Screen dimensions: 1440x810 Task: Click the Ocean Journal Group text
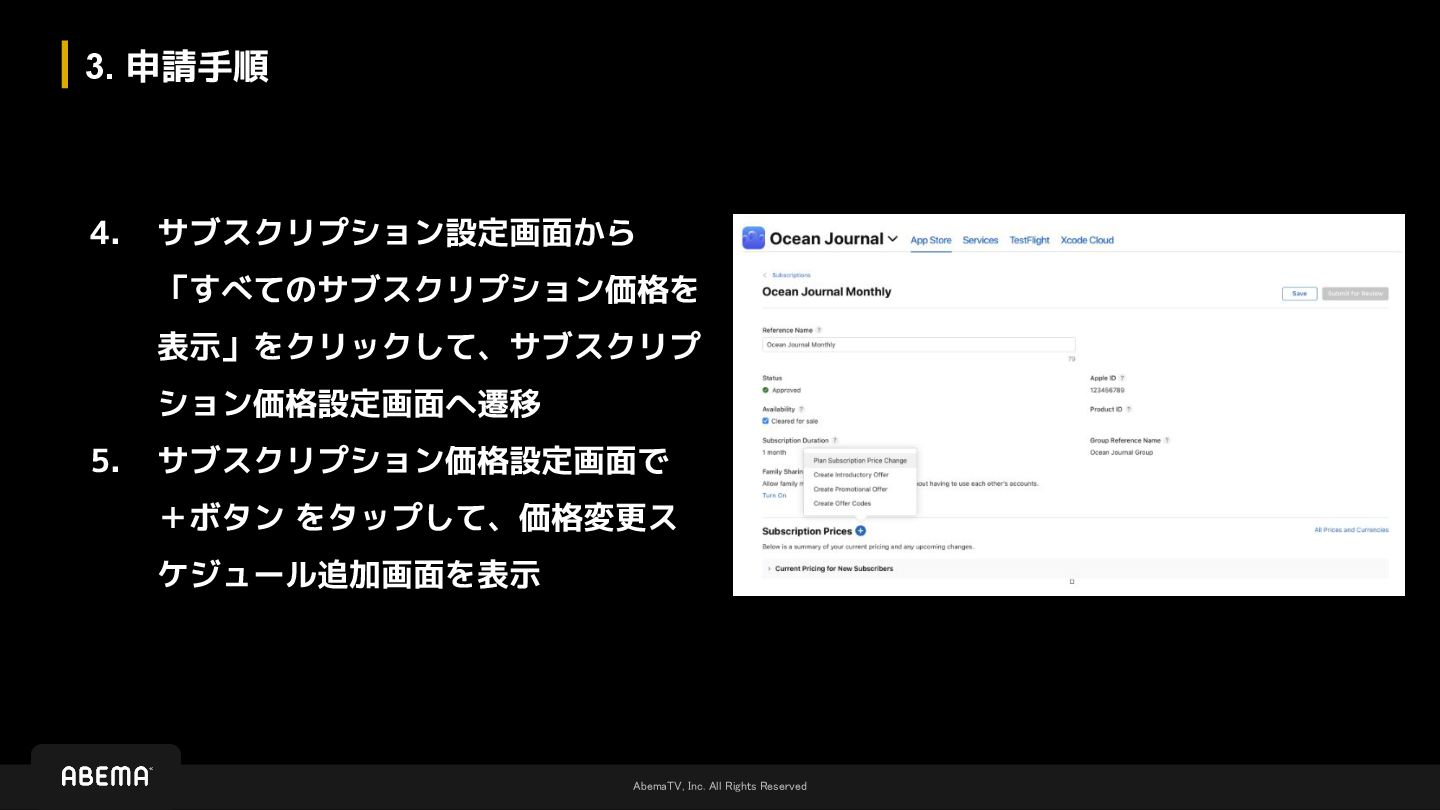(1121, 452)
